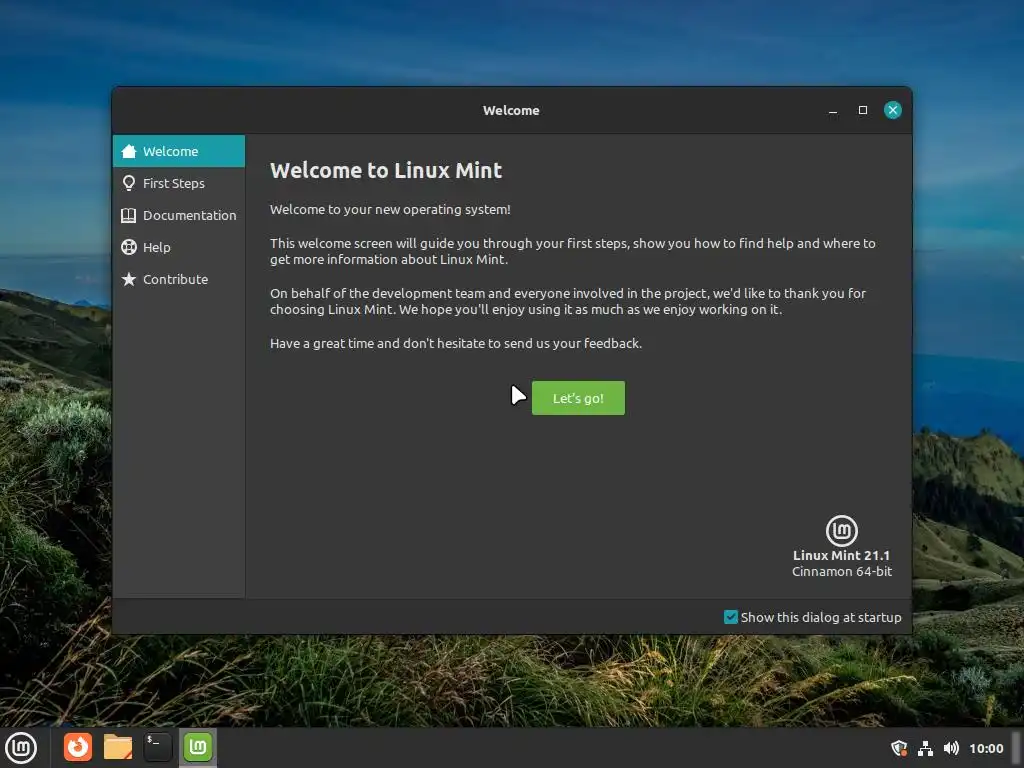Open the Documentation section
This screenshot has height=768, width=1024.
click(178, 215)
